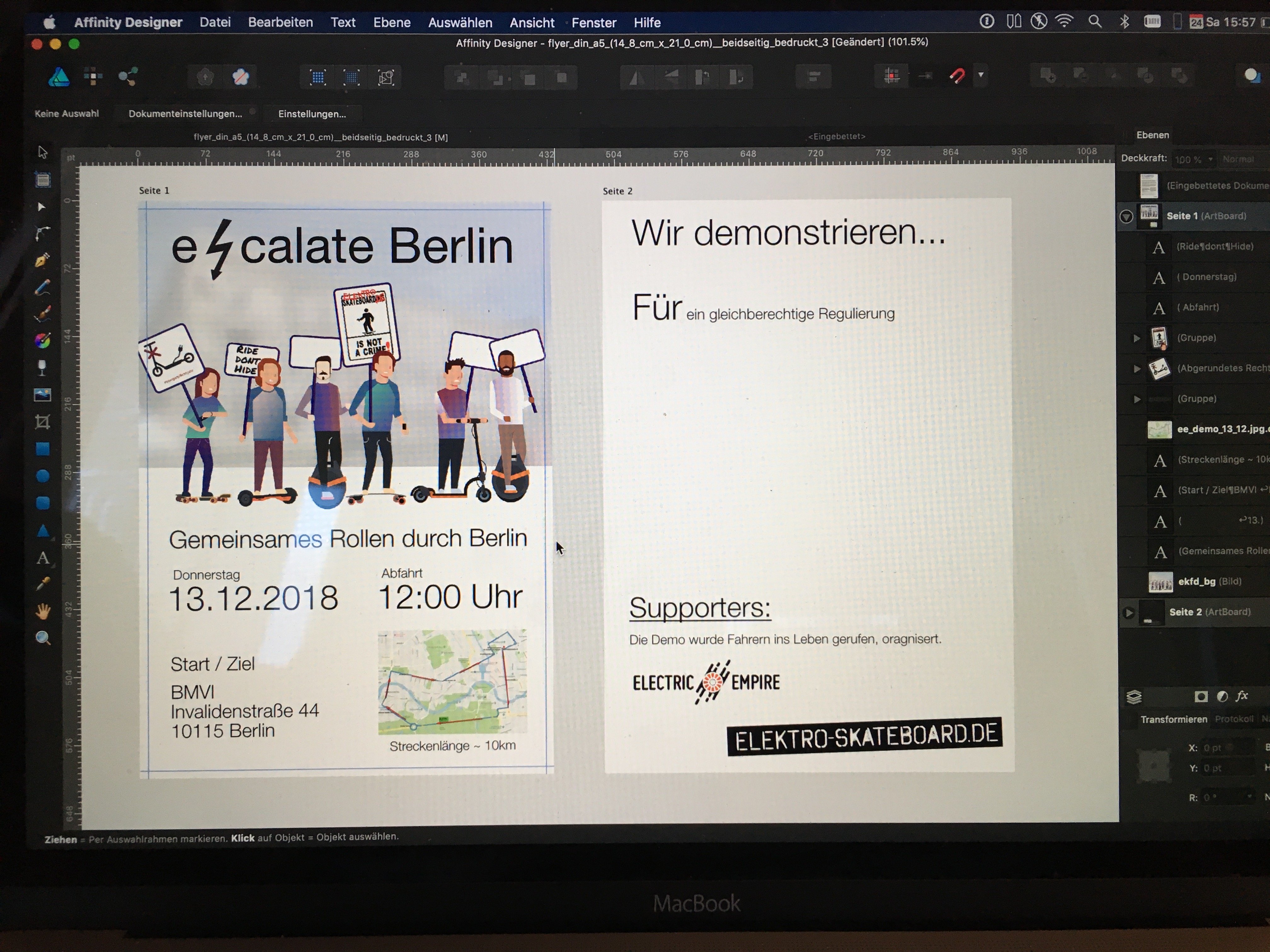Switch to Export Persona
This screenshot has width=1270, height=952.
(x=128, y=76)
